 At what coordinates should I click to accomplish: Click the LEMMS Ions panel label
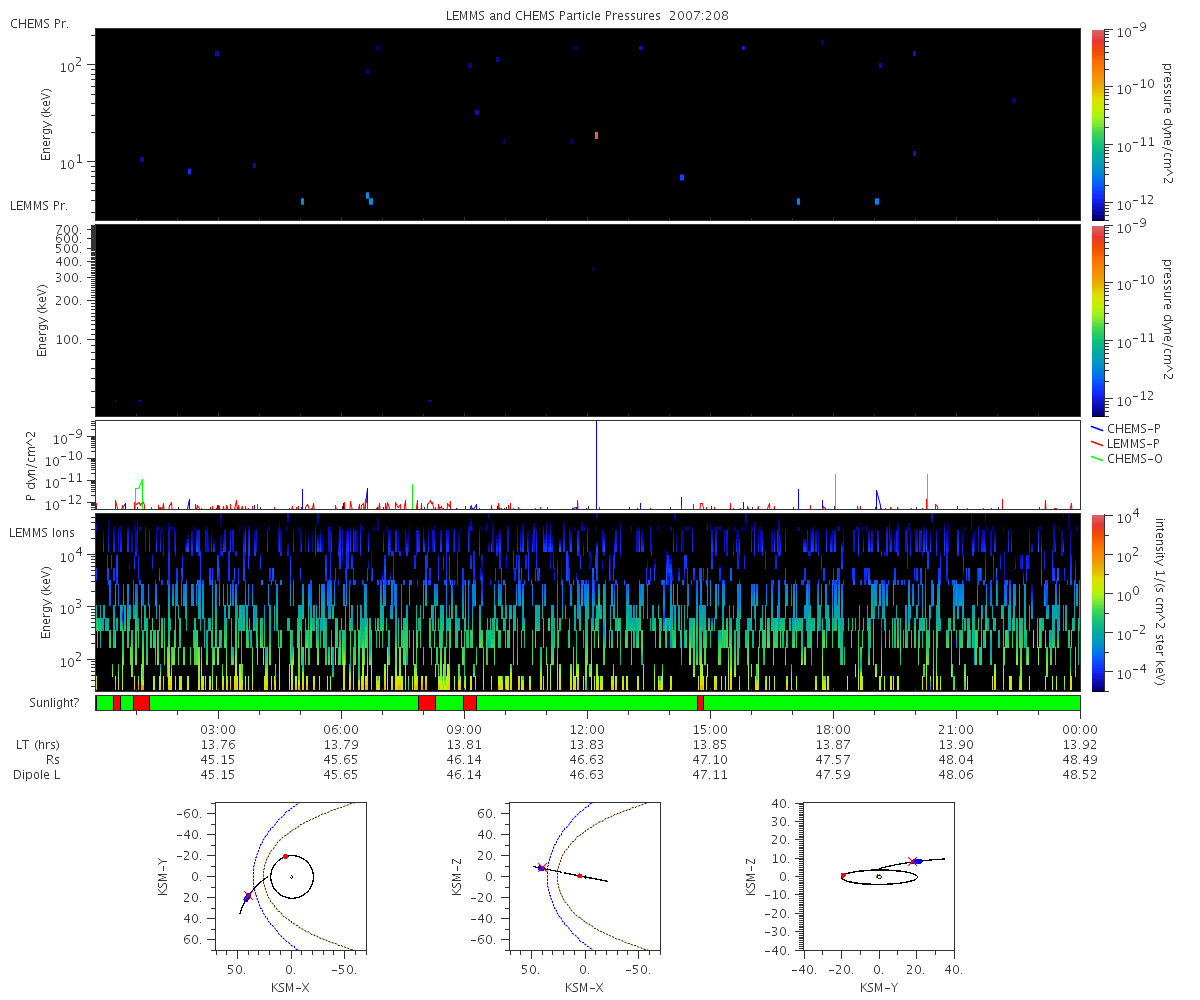42,530
